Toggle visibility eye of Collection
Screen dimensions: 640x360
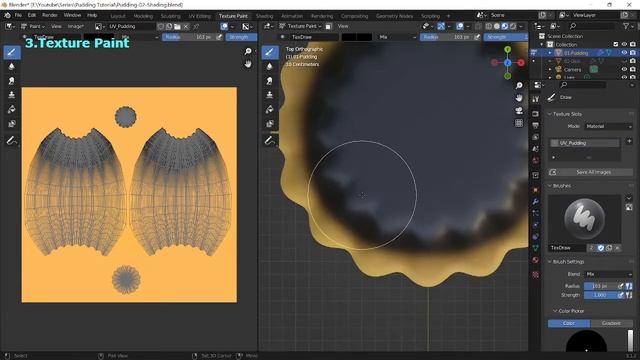(624, 44)
